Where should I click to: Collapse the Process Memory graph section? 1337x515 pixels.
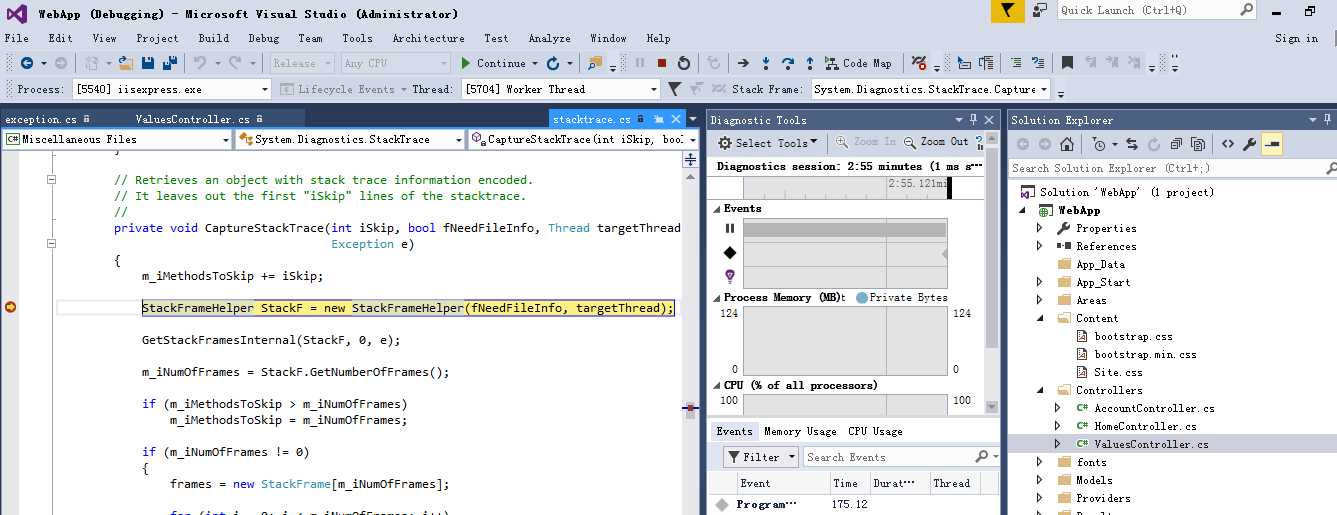(x=716, y=298)
